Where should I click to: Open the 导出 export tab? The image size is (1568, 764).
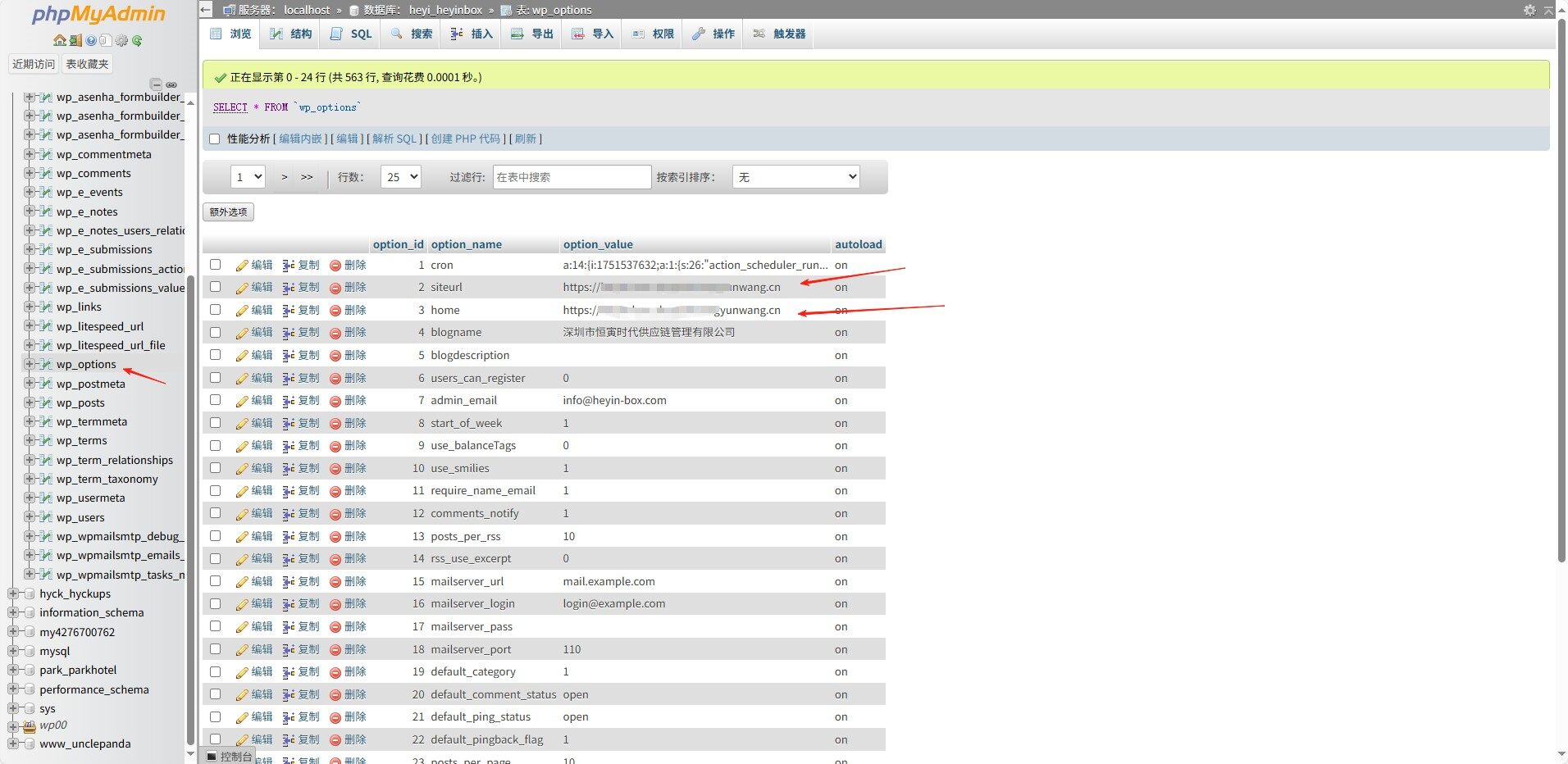click(532, 34)
